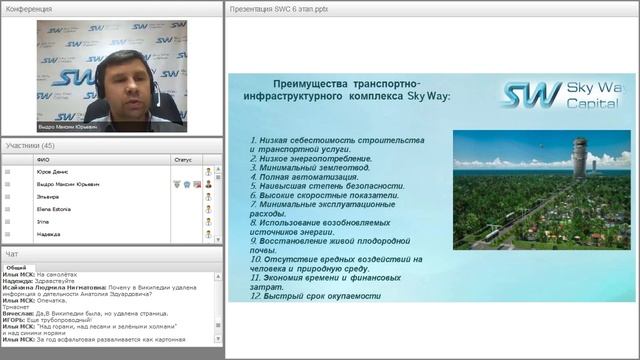Click the chat scrollbar thumb

218,325
